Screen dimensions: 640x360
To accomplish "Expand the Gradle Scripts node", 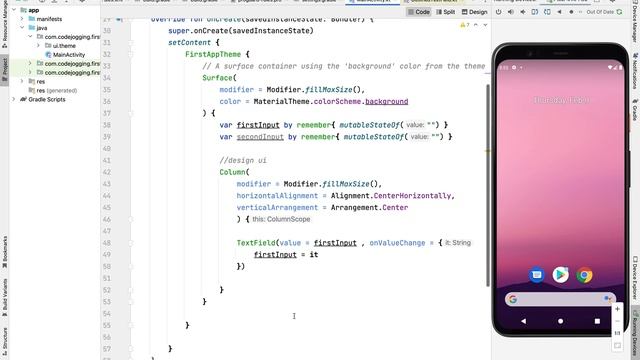I will click(x=14, y=99).
